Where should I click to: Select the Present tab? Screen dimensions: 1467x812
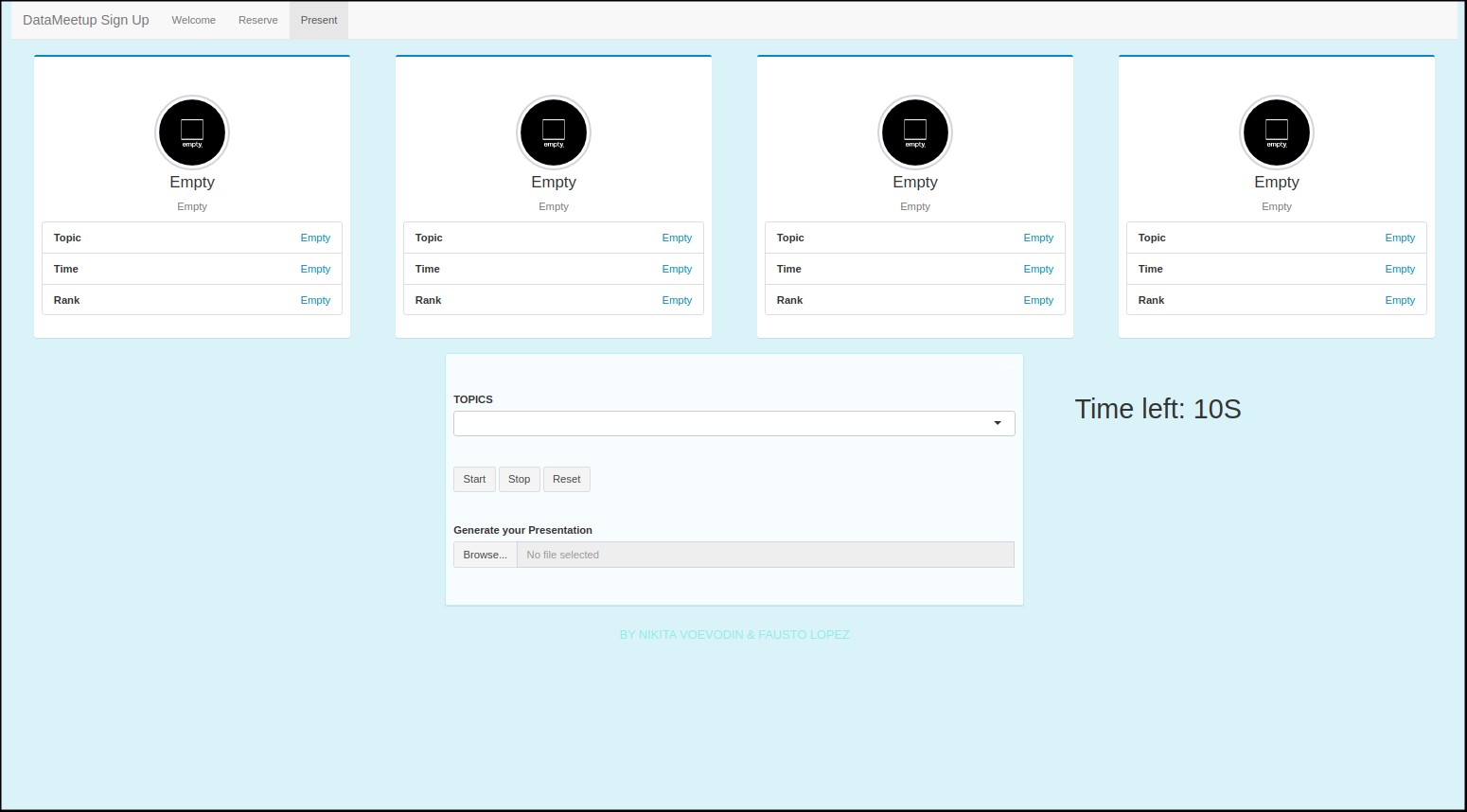(x=319, y=20)
